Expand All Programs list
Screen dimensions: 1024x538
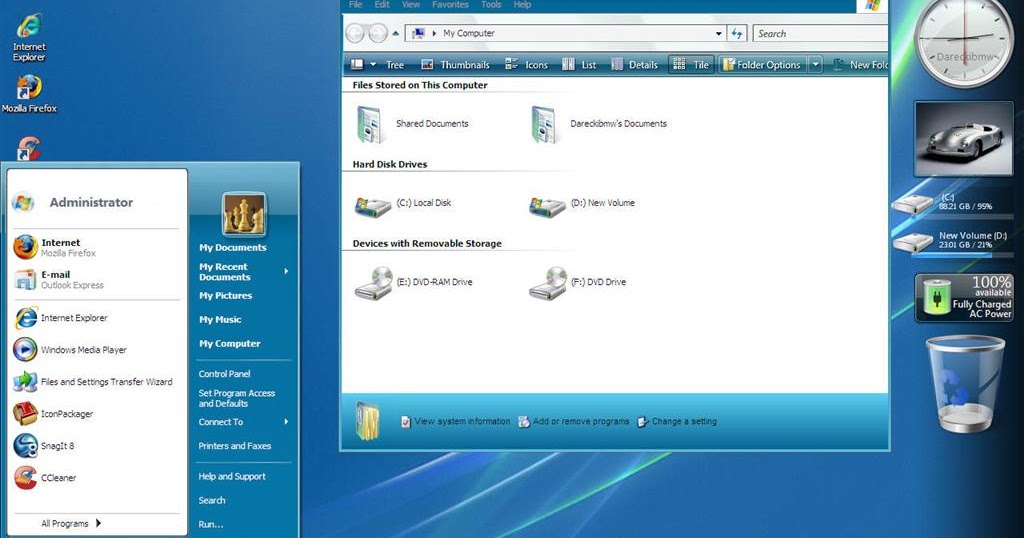pos(71,524)
